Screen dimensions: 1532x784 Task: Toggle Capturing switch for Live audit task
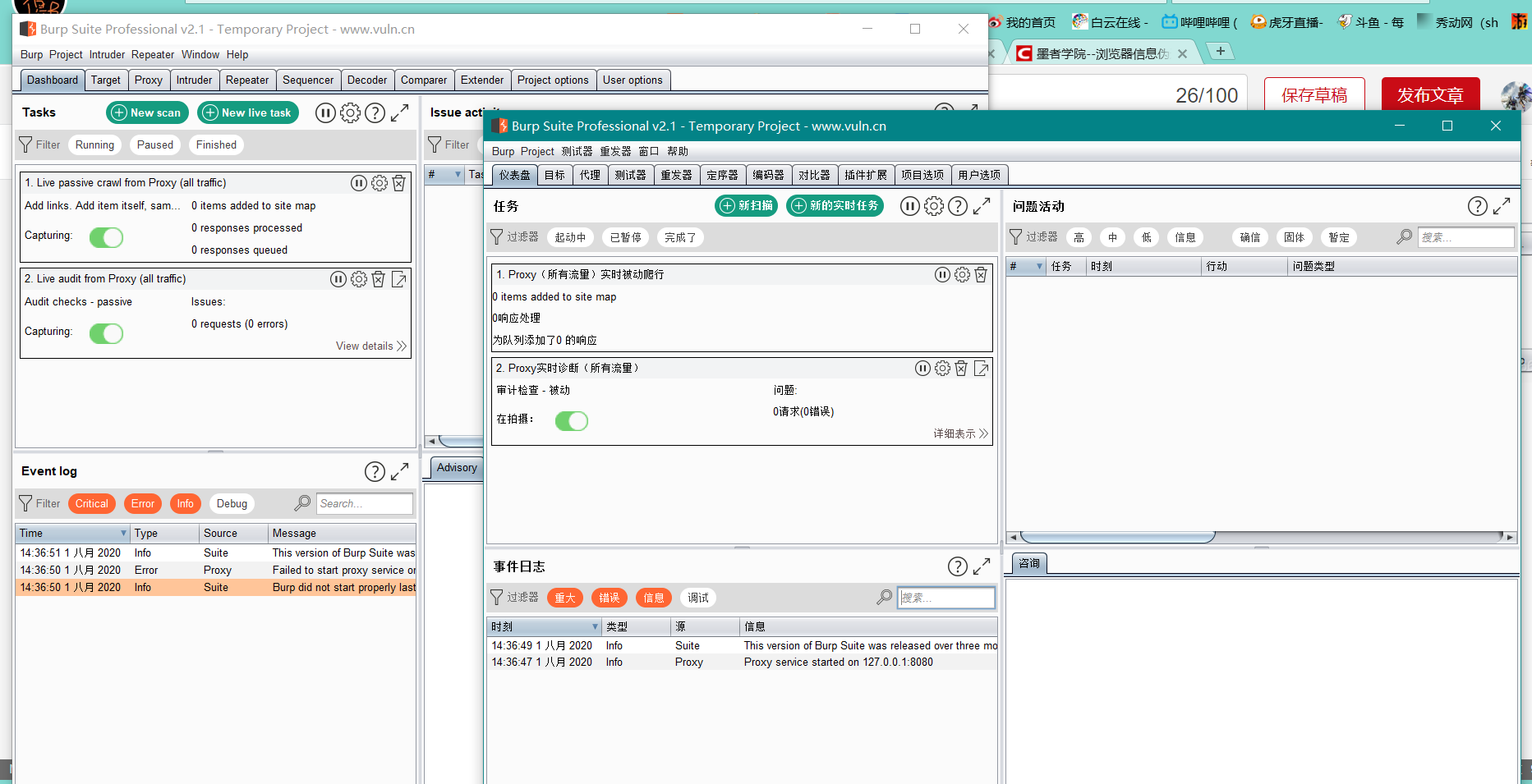107,334
